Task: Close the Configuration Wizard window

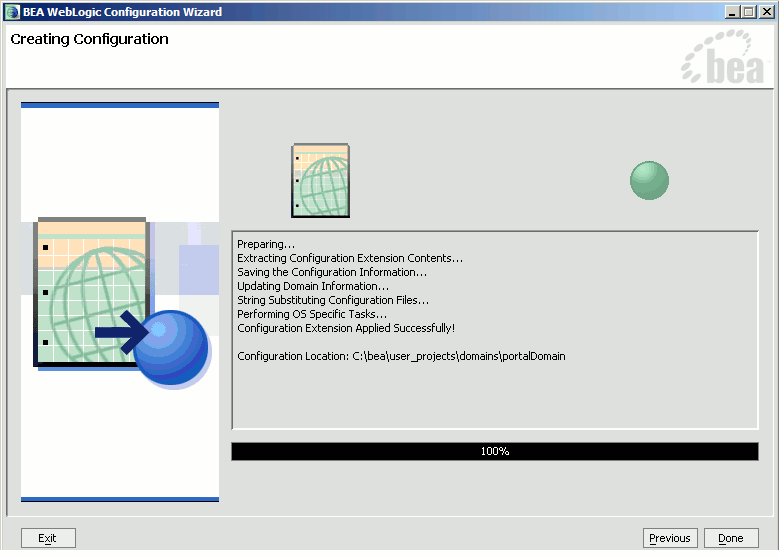Action: pos(767,12)
